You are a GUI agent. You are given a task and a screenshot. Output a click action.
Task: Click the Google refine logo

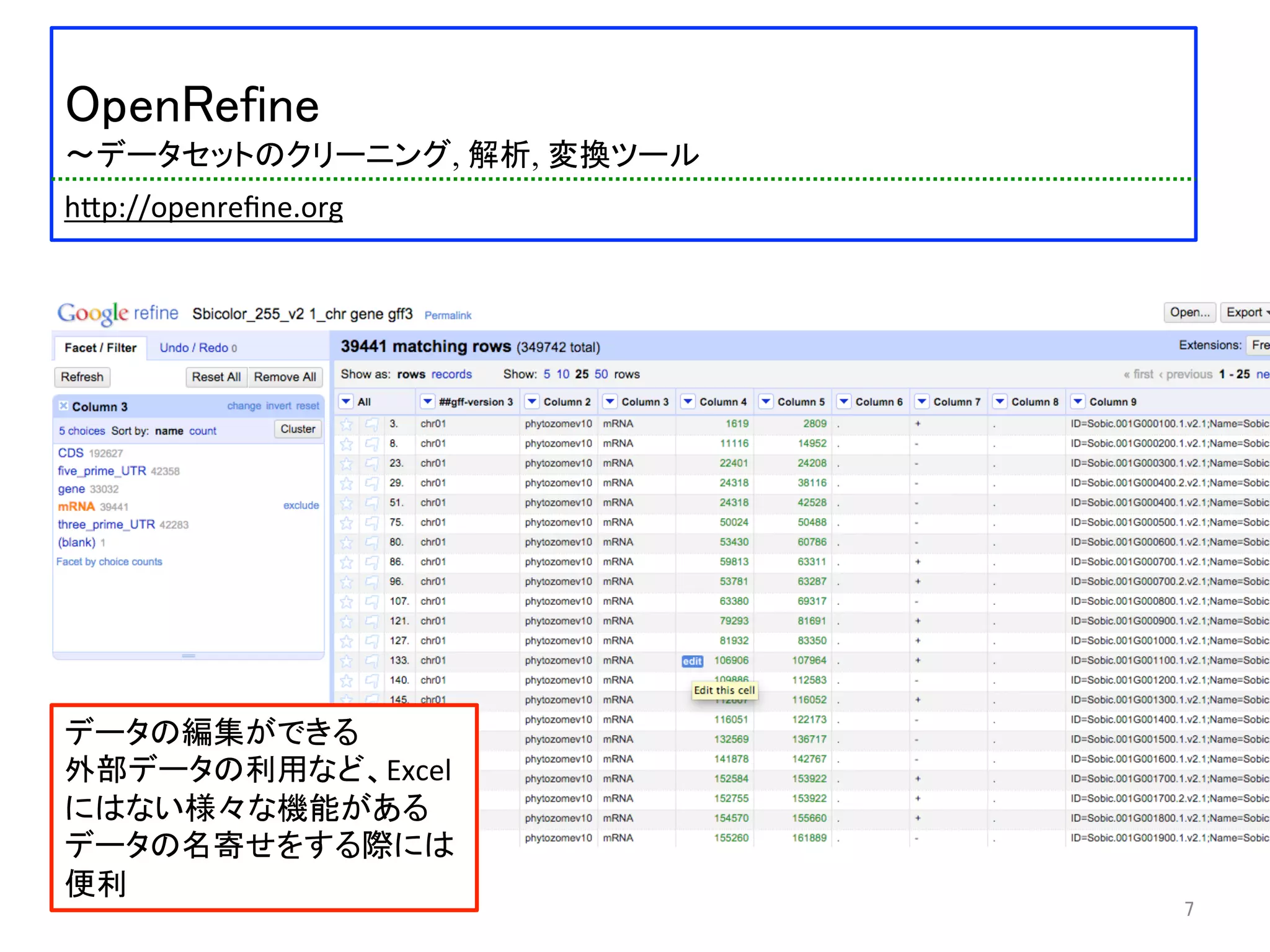[118, 314]
